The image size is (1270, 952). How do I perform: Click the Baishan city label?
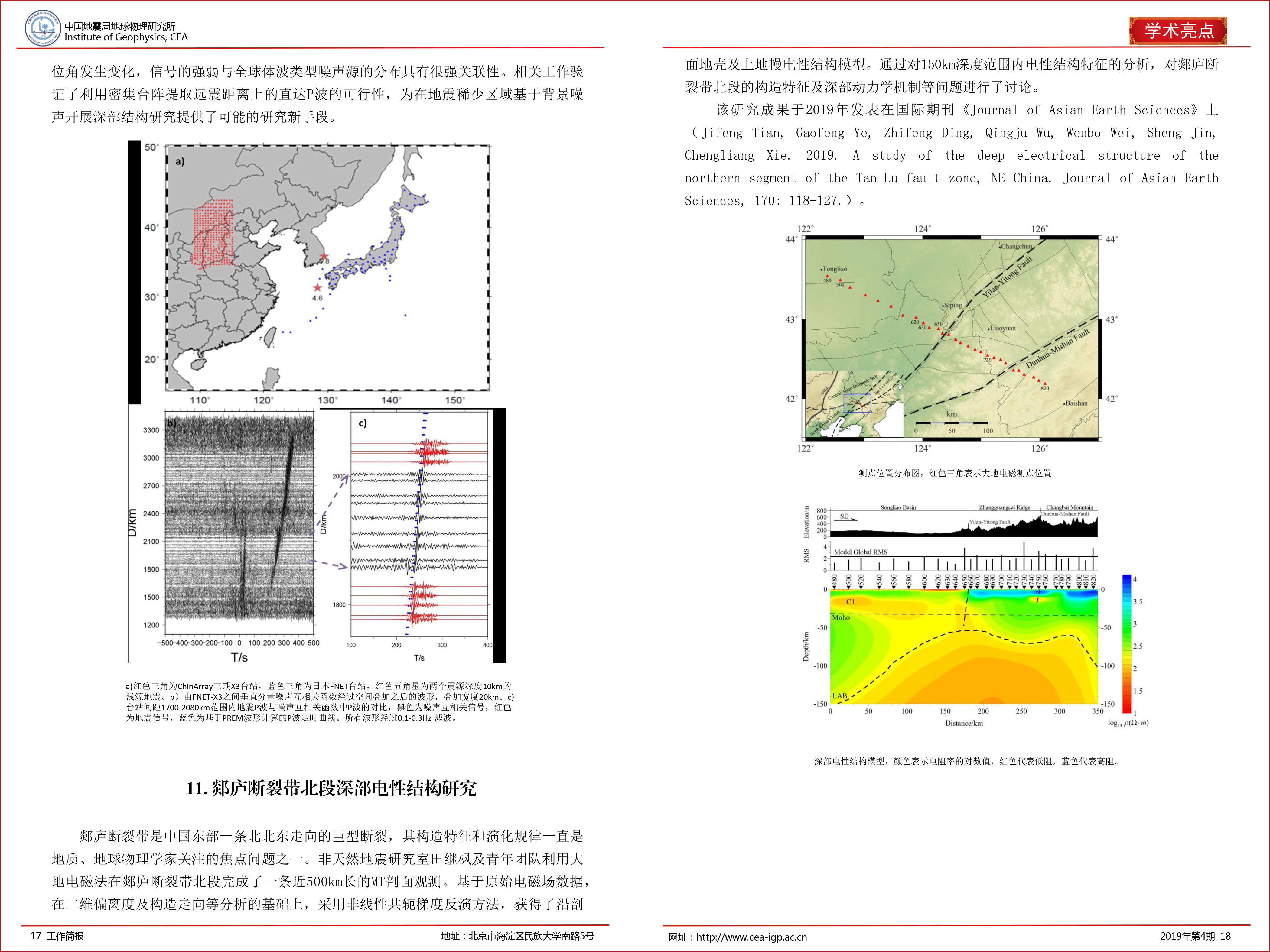click(x=1076, y=403)
